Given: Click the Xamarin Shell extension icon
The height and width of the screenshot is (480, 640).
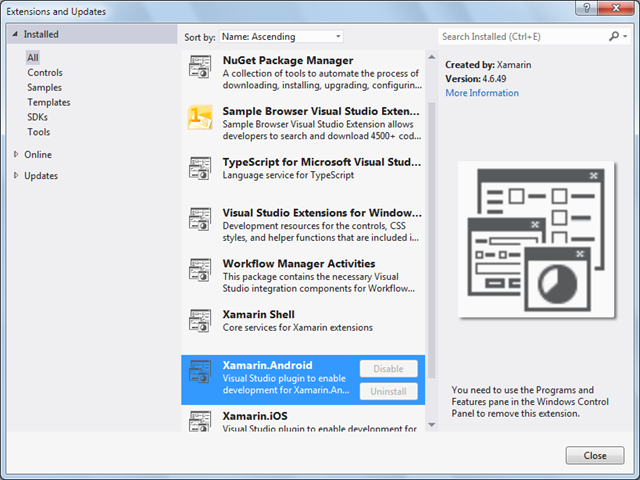Looking at the screenshot, I should point(200,320).
